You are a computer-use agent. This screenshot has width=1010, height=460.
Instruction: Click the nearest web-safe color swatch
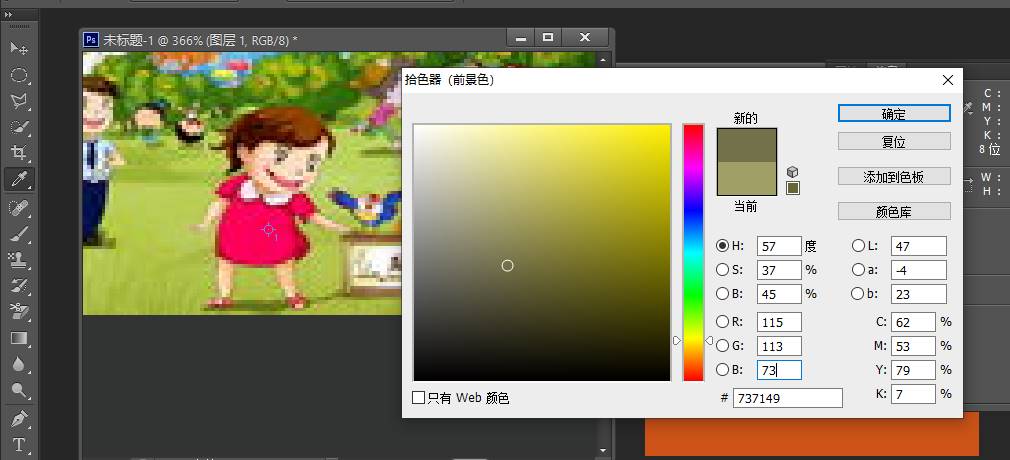(x=793, y=188)
